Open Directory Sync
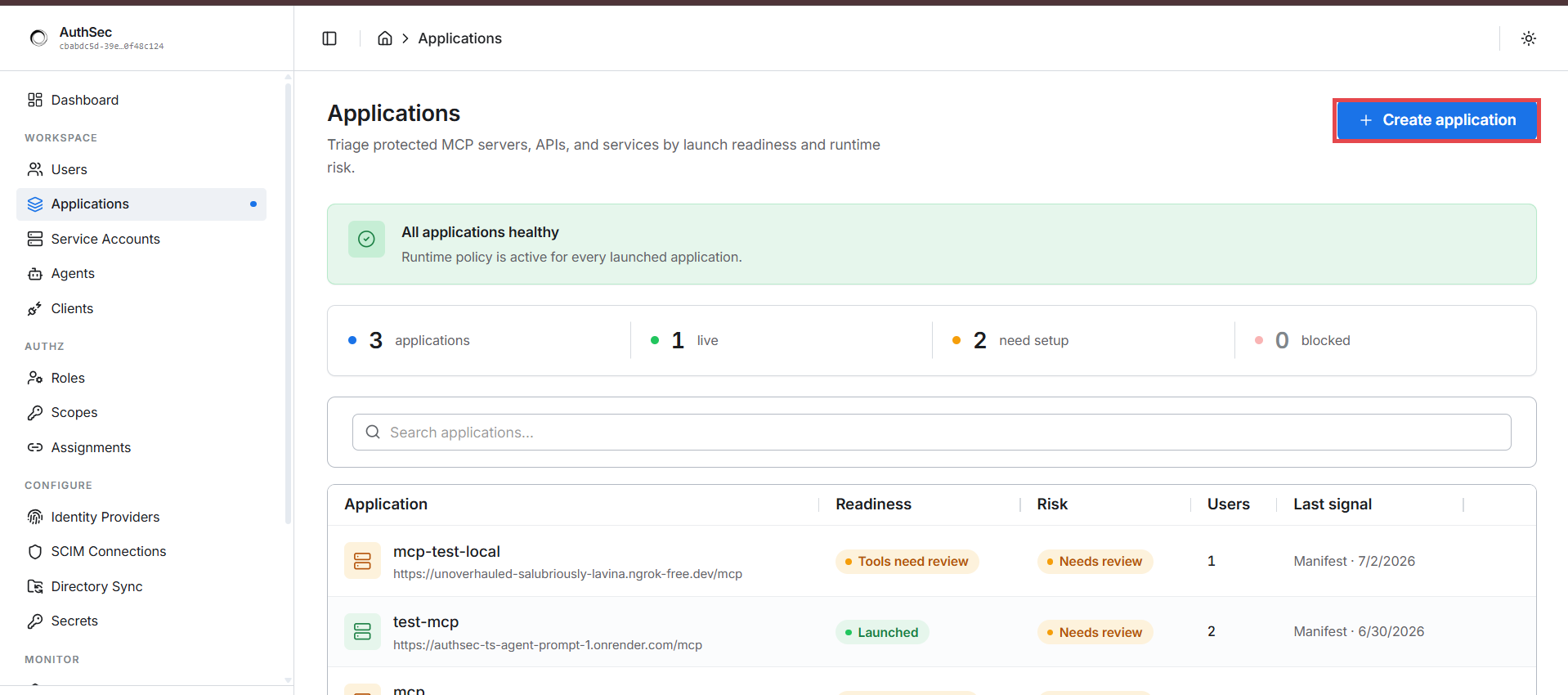The image size is (1568, 695). click(x=141, y=586)
